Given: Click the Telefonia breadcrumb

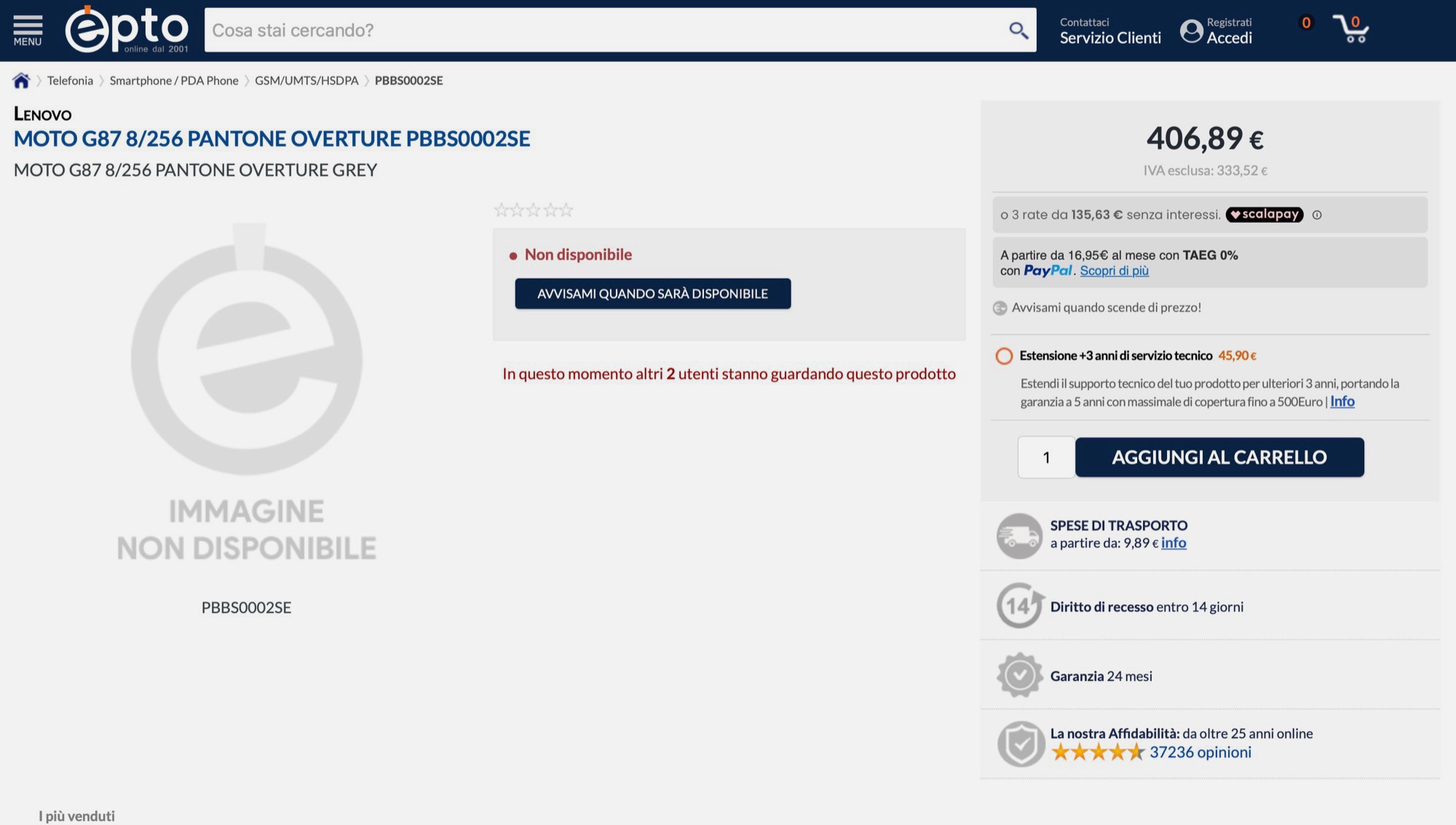Looking at the screenshot, I should [70, 81].
